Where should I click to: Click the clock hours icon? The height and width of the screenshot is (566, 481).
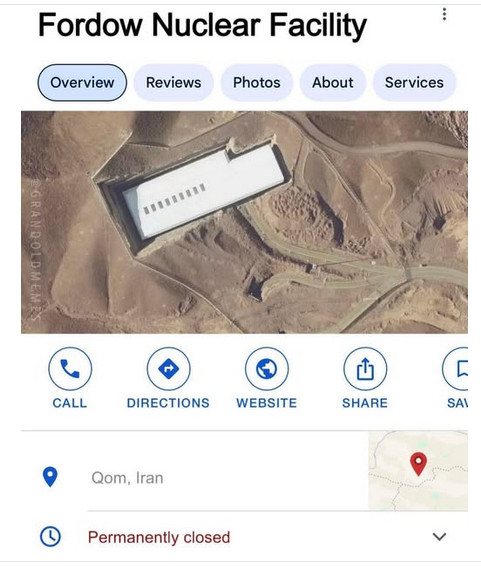[x=50, y=536]
